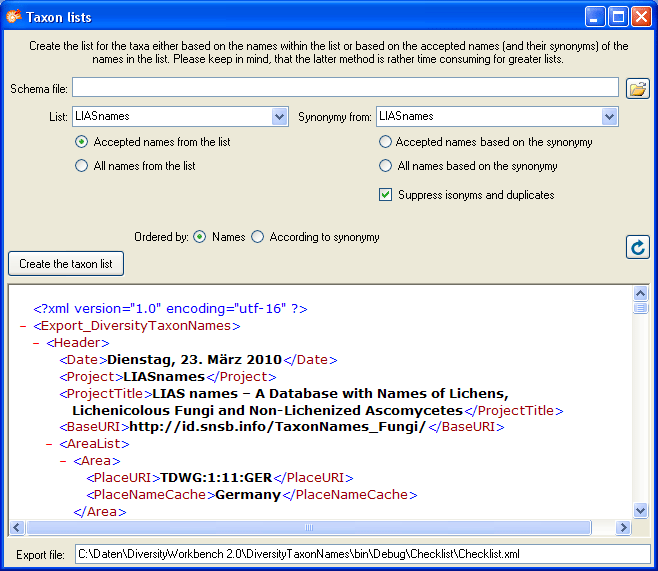This screenshot has width=658, height=571.
Task: Collapse the Header XML node
Action: [36, 343]
